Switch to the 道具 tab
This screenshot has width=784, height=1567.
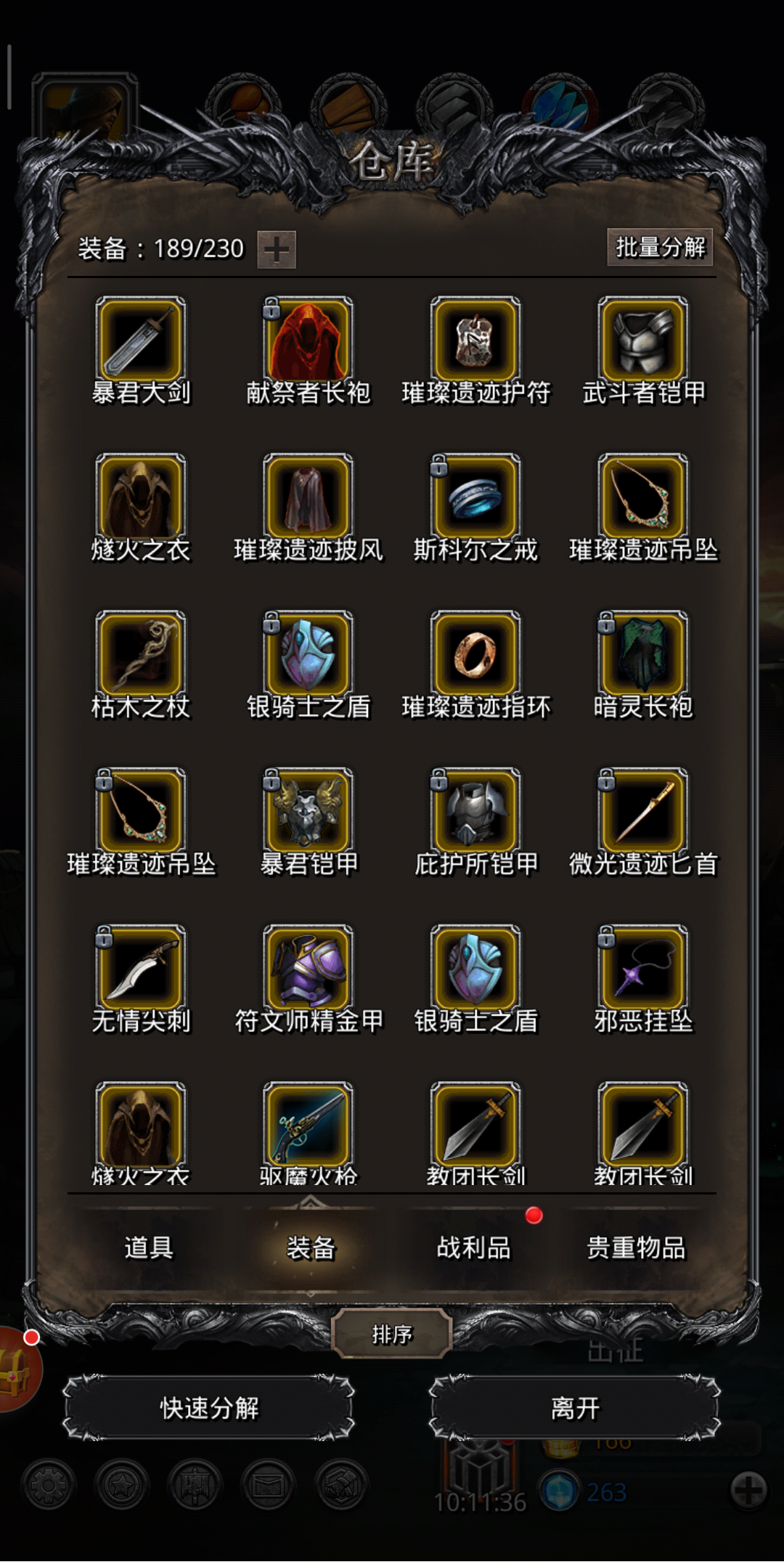click(x=149, y=1248)
